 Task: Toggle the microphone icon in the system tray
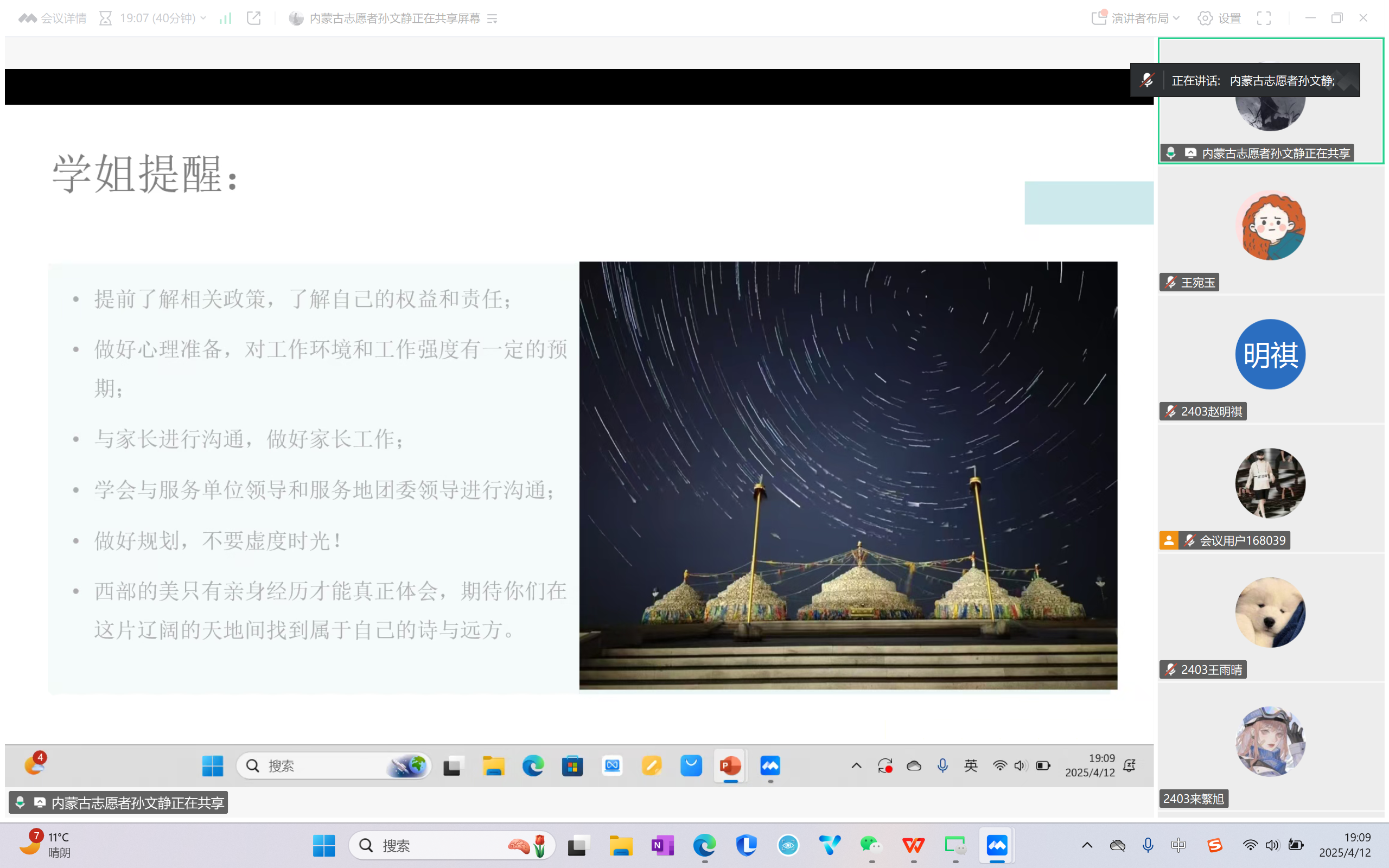pos(1148,845)
